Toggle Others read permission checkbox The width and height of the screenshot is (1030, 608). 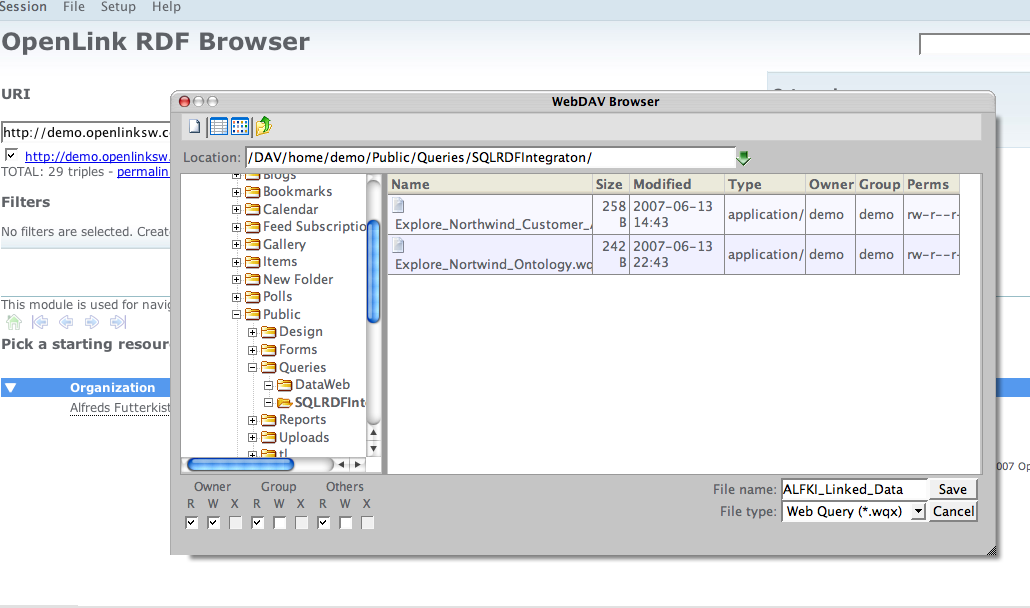point(324,522)
